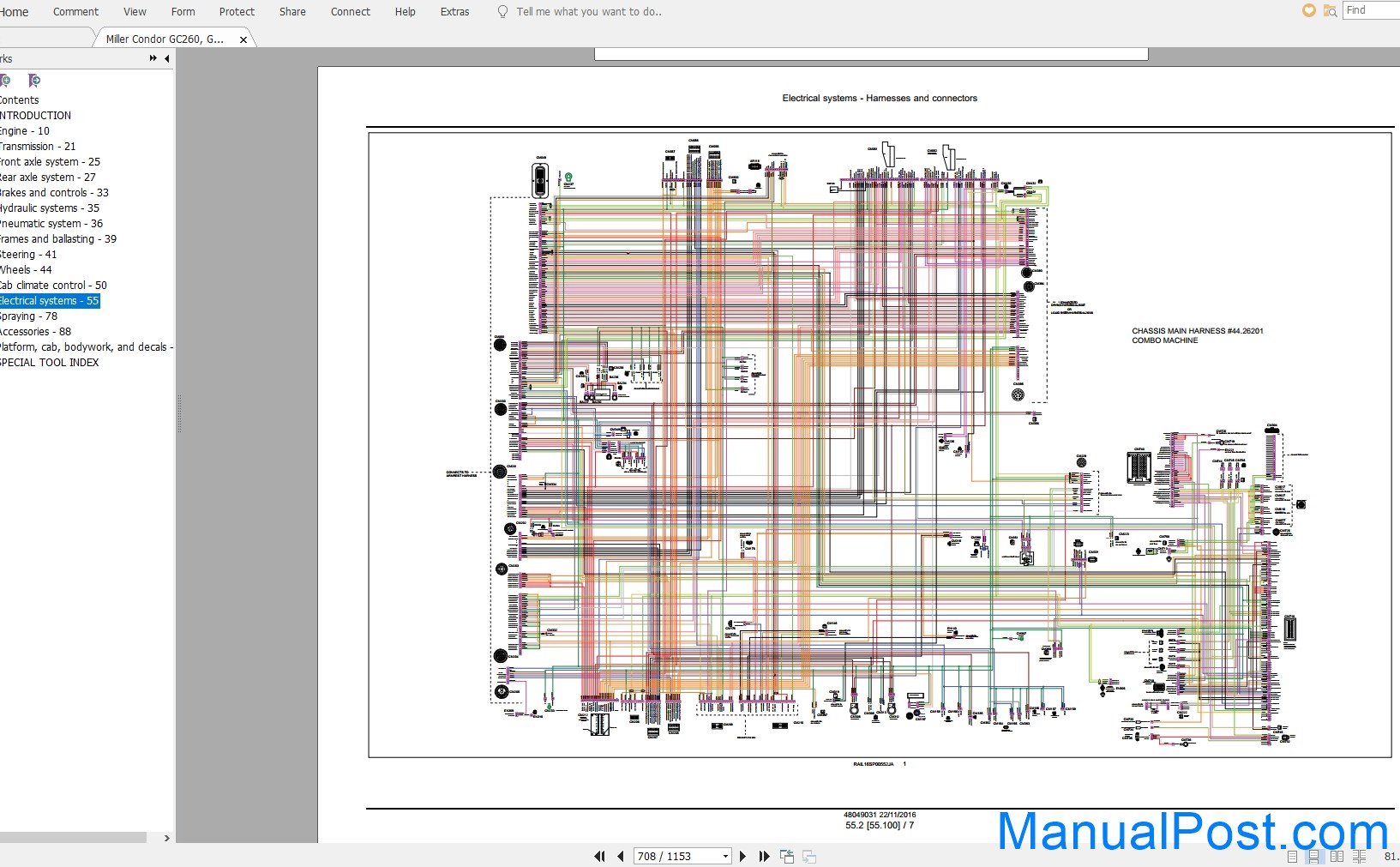This screenshot has width=1400, height=867.
Task: Open the Pneumatic system - 36 bookmark
Action: (x=51, y=224)
